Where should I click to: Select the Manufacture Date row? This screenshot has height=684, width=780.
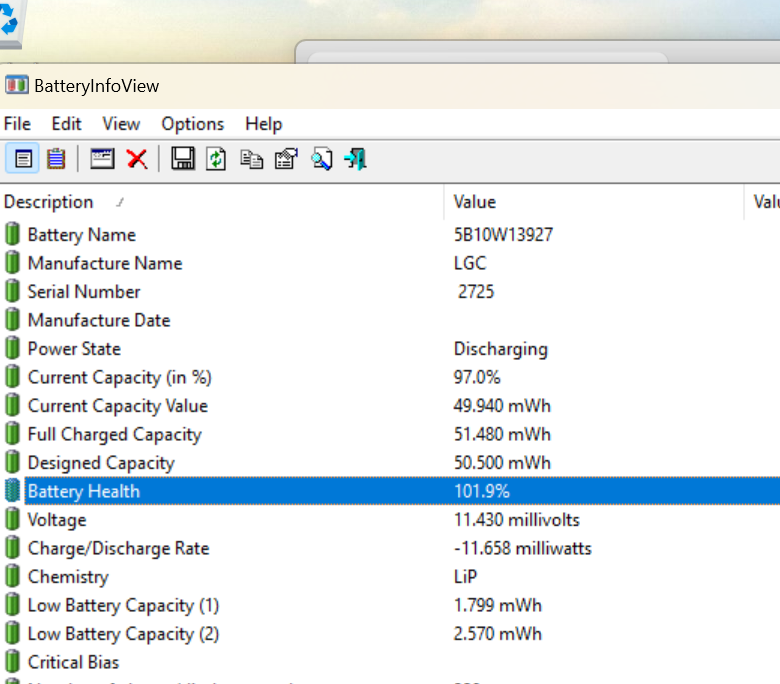click(390, 320)
